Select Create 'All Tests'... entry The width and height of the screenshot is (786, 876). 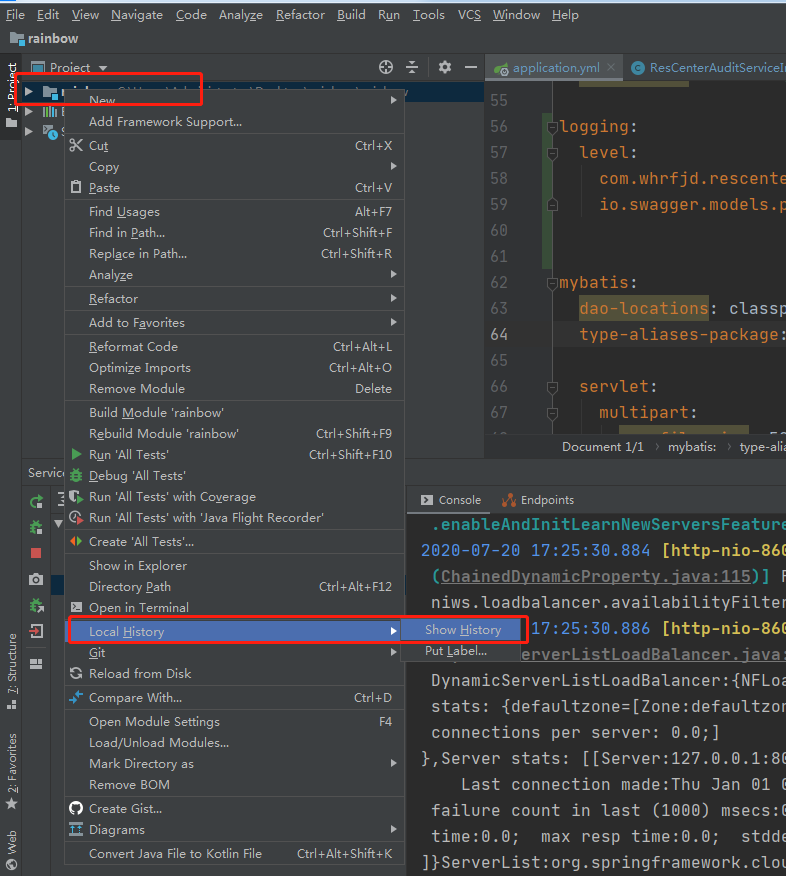[x=234, y=542]
